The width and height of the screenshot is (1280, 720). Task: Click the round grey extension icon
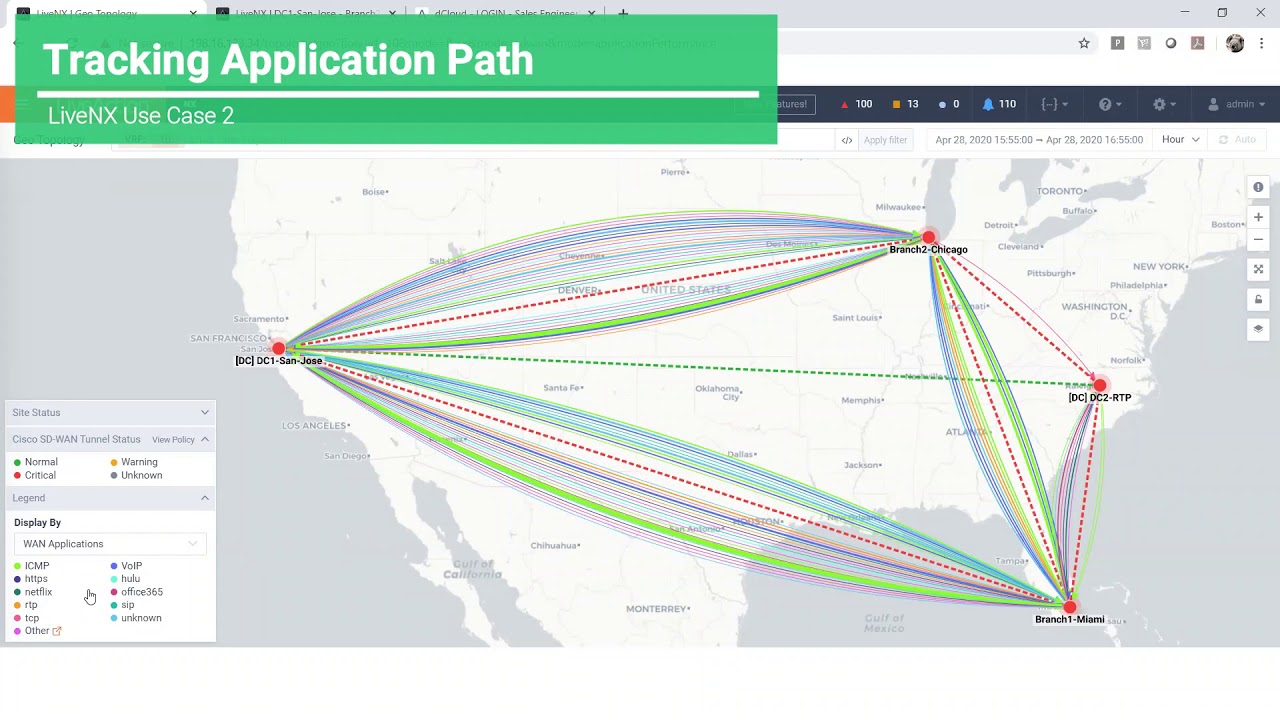tap(1171, 43)
